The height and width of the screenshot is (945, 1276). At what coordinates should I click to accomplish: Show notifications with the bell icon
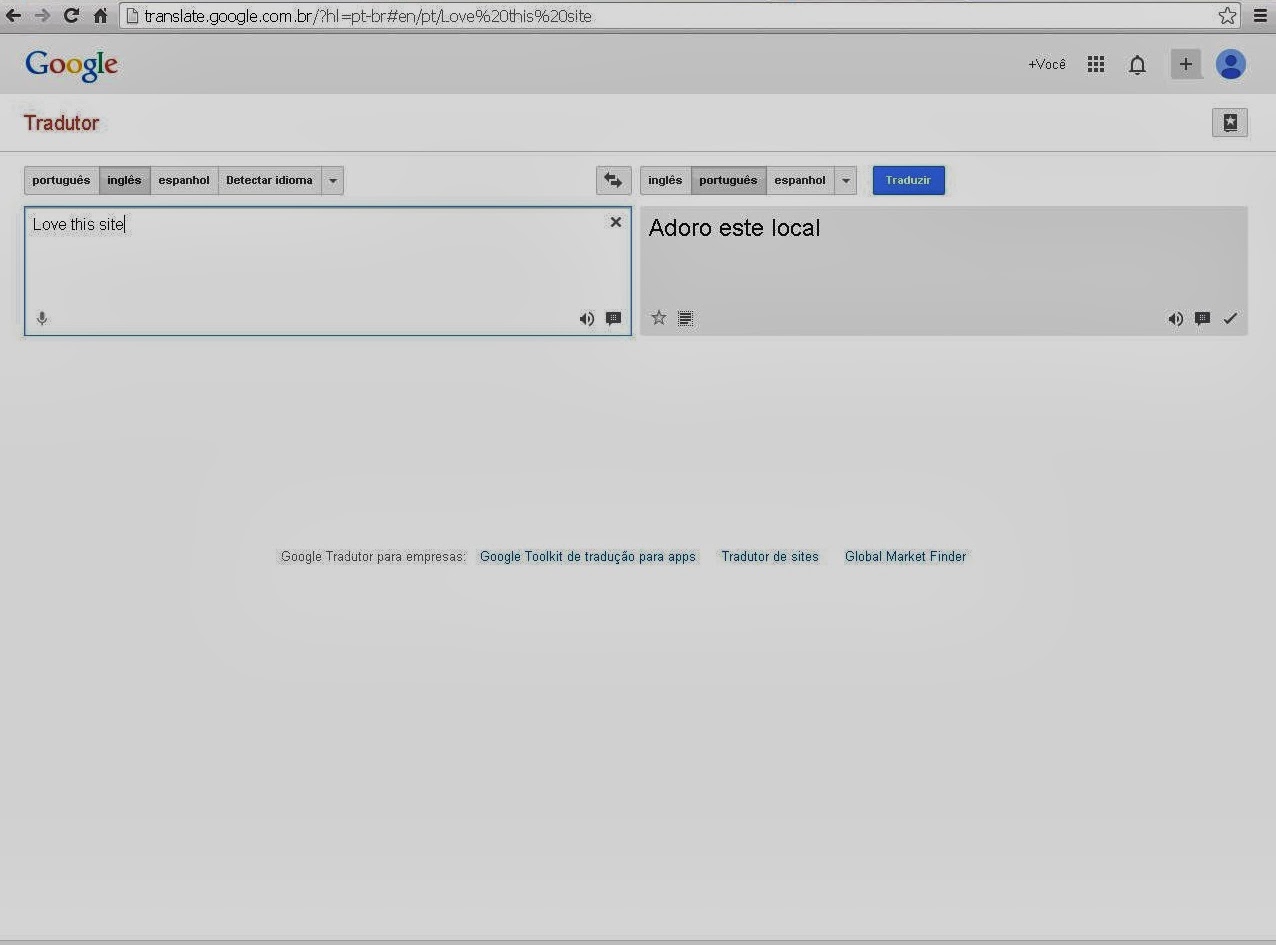tap(1137, 65)
